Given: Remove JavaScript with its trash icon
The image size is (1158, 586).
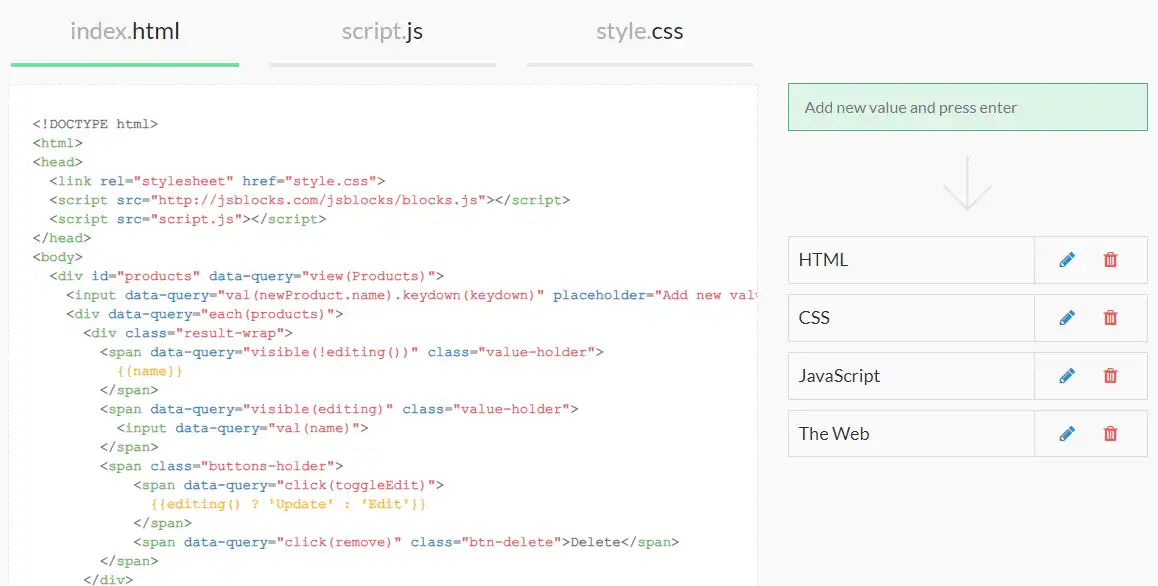Looking at the screenshot, I should point(1110,376).
